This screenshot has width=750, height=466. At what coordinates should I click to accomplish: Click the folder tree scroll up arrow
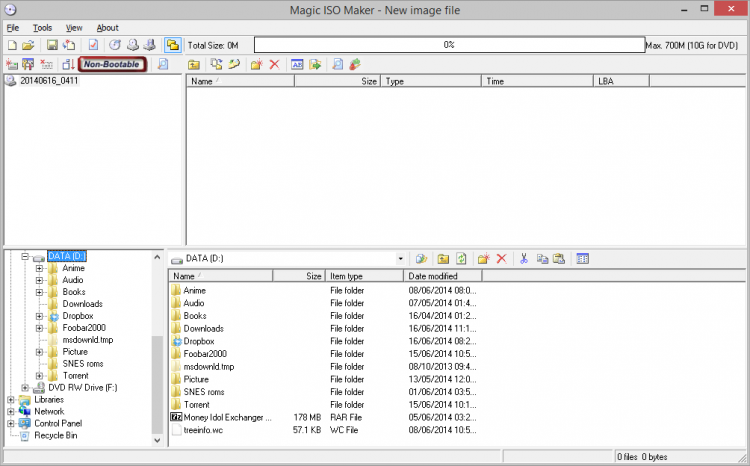[157, 257]
